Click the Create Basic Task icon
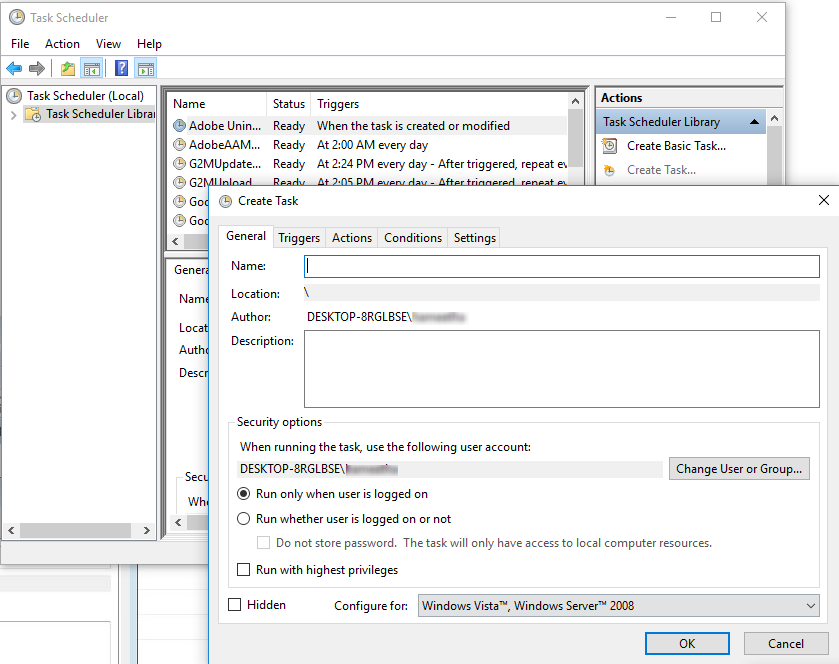The height and width of the screenshot is (664, 839). 609,146
